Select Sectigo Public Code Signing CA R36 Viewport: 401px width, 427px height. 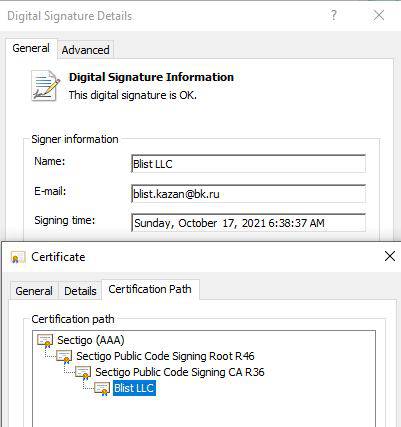coord(180,372)
